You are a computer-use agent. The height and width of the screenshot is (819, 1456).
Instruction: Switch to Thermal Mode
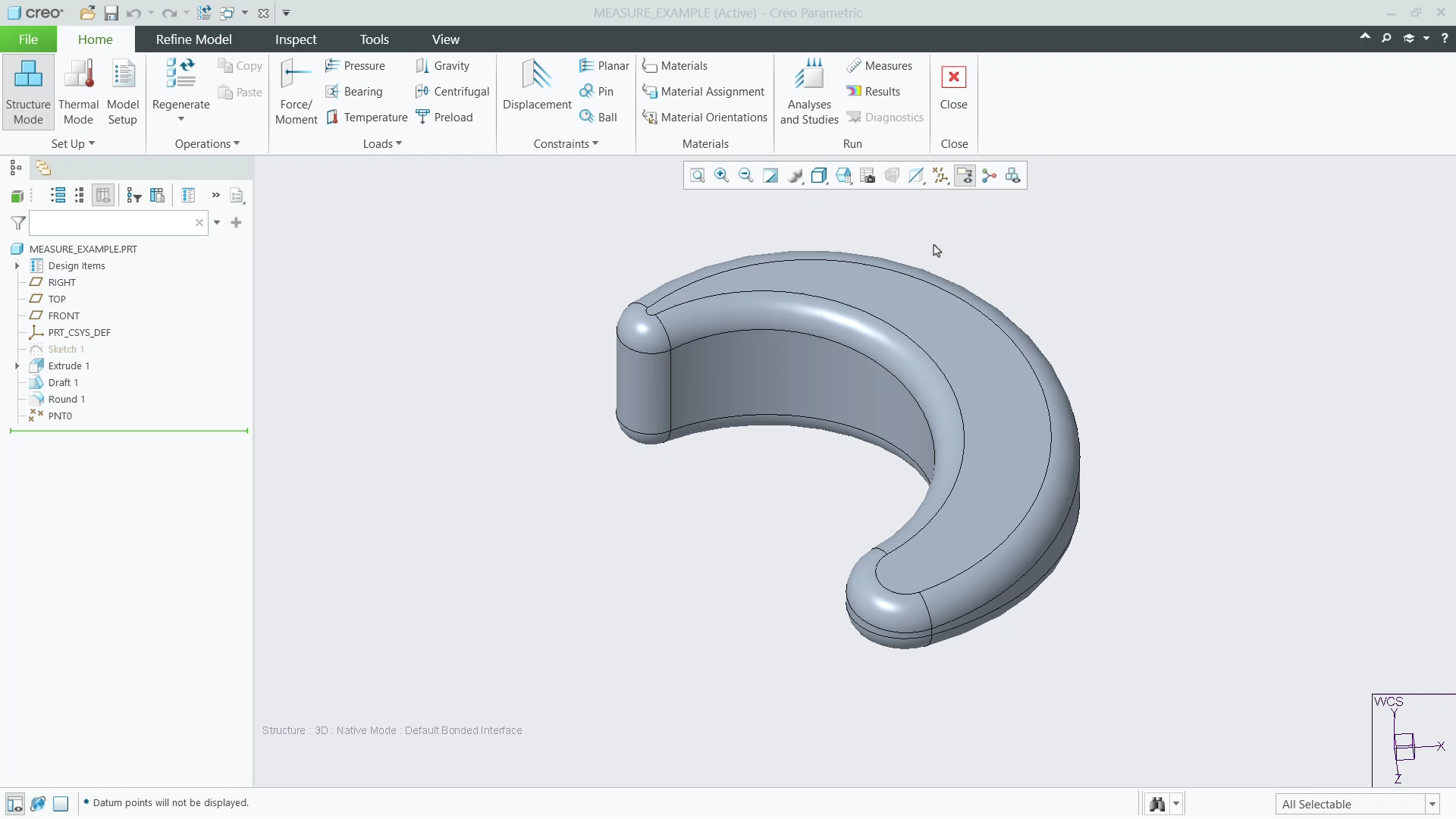click(x=78, y=92)
